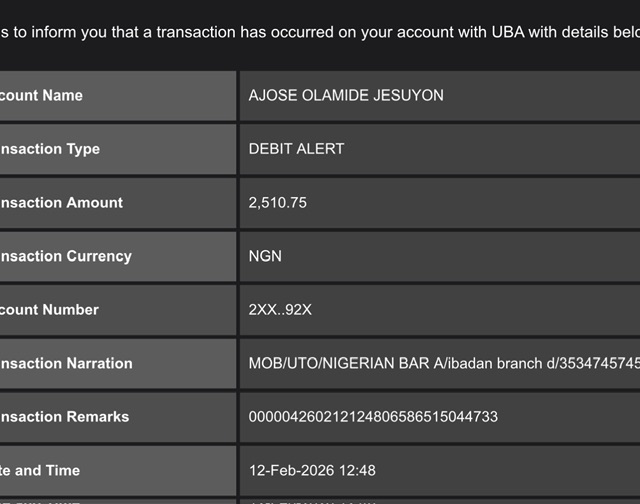640x504 pixels.
Task: Select the DEBIT ALERT value
Action: click(296, 149)
